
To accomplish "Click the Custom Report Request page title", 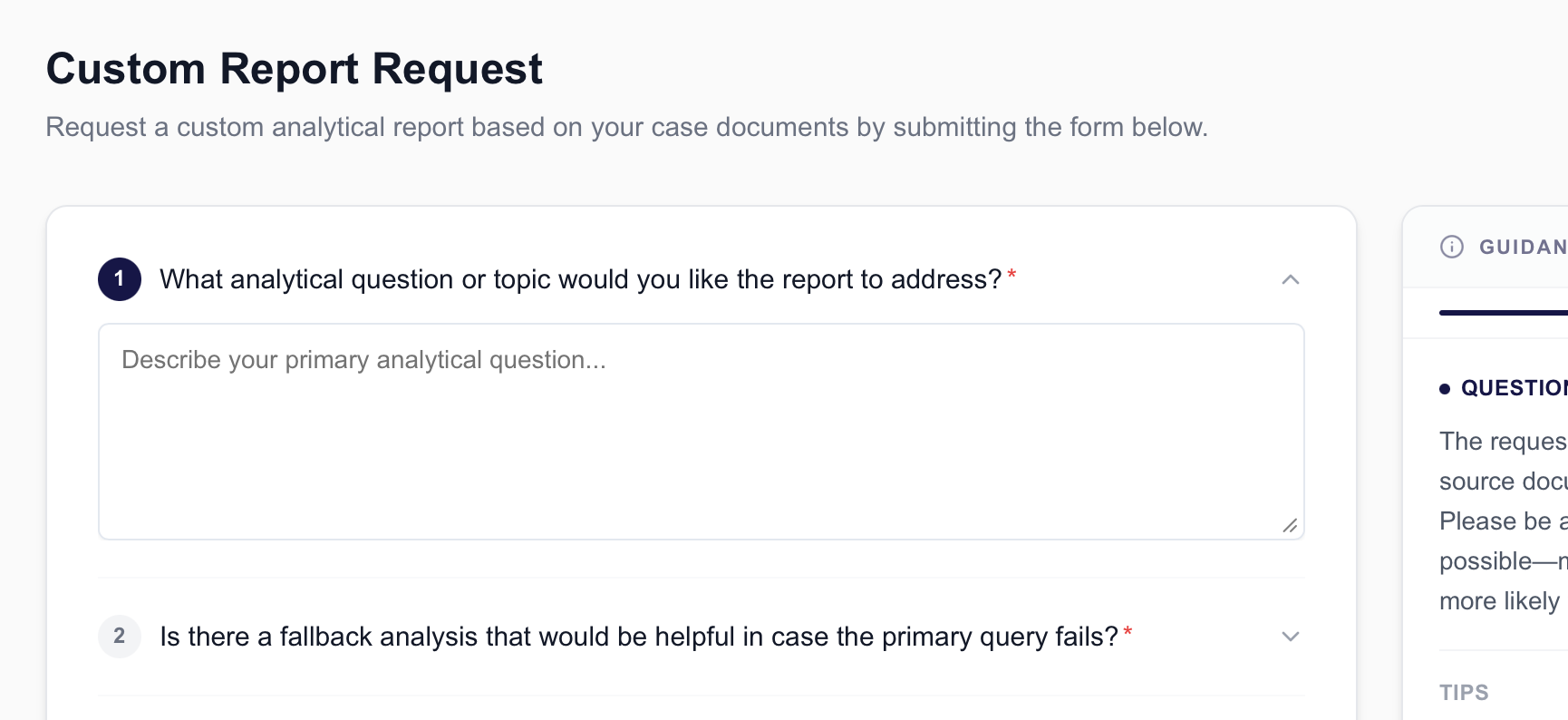I will coord(295,68).
